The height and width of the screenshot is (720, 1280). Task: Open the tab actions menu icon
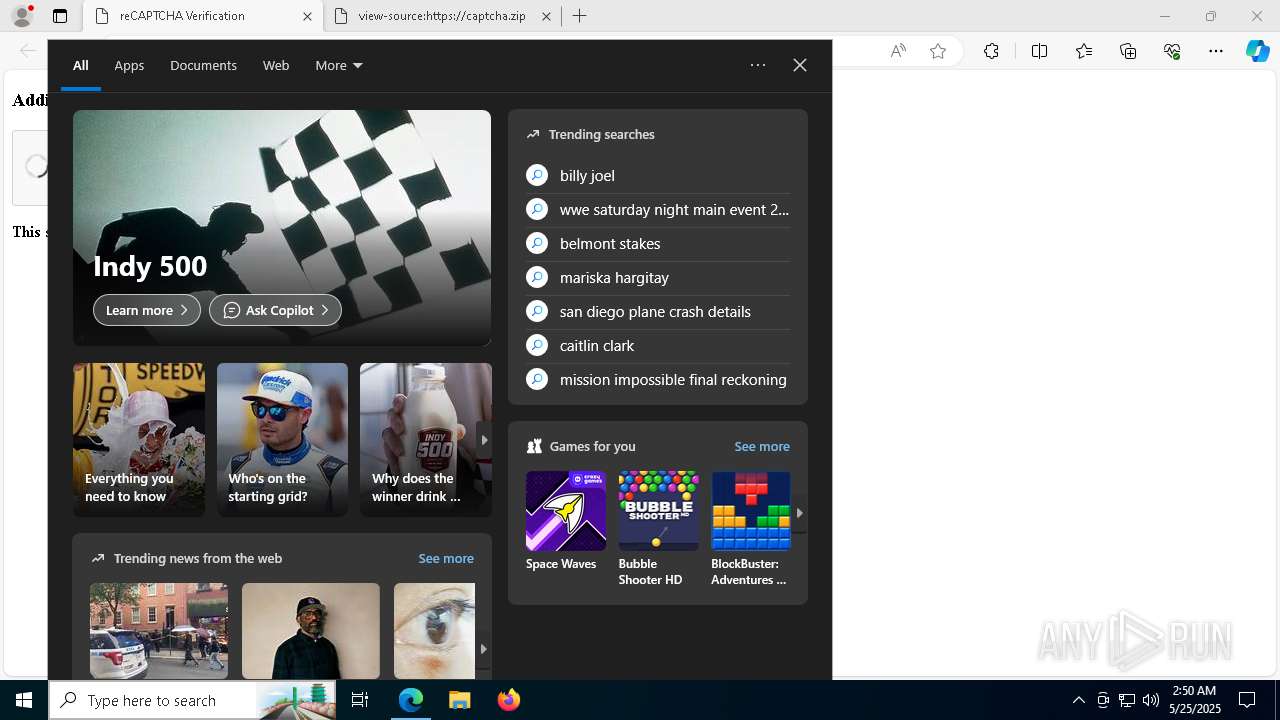tap(60, 16)
